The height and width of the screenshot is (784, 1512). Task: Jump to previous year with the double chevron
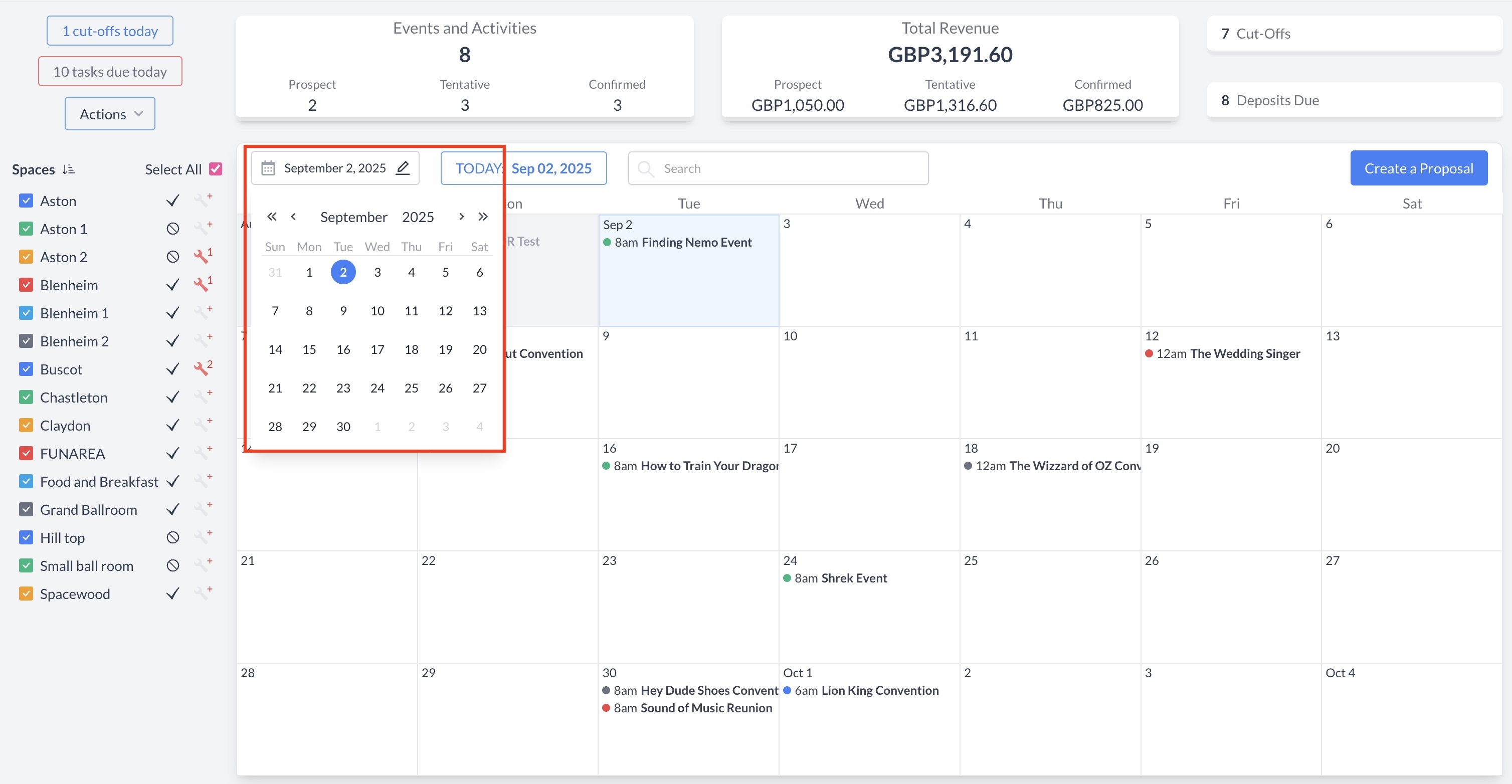pyautogui.click(x=272, y=217)
